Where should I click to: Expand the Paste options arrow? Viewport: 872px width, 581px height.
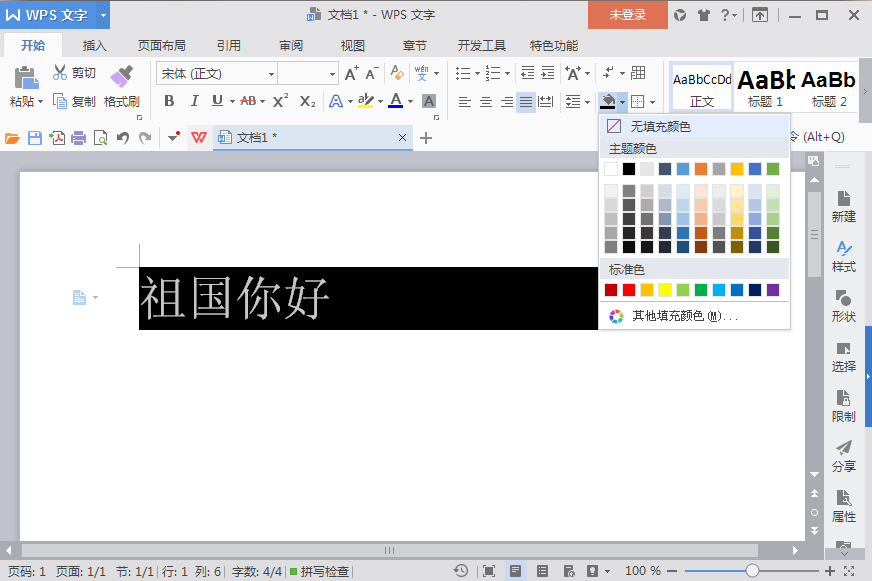(40, 102)
